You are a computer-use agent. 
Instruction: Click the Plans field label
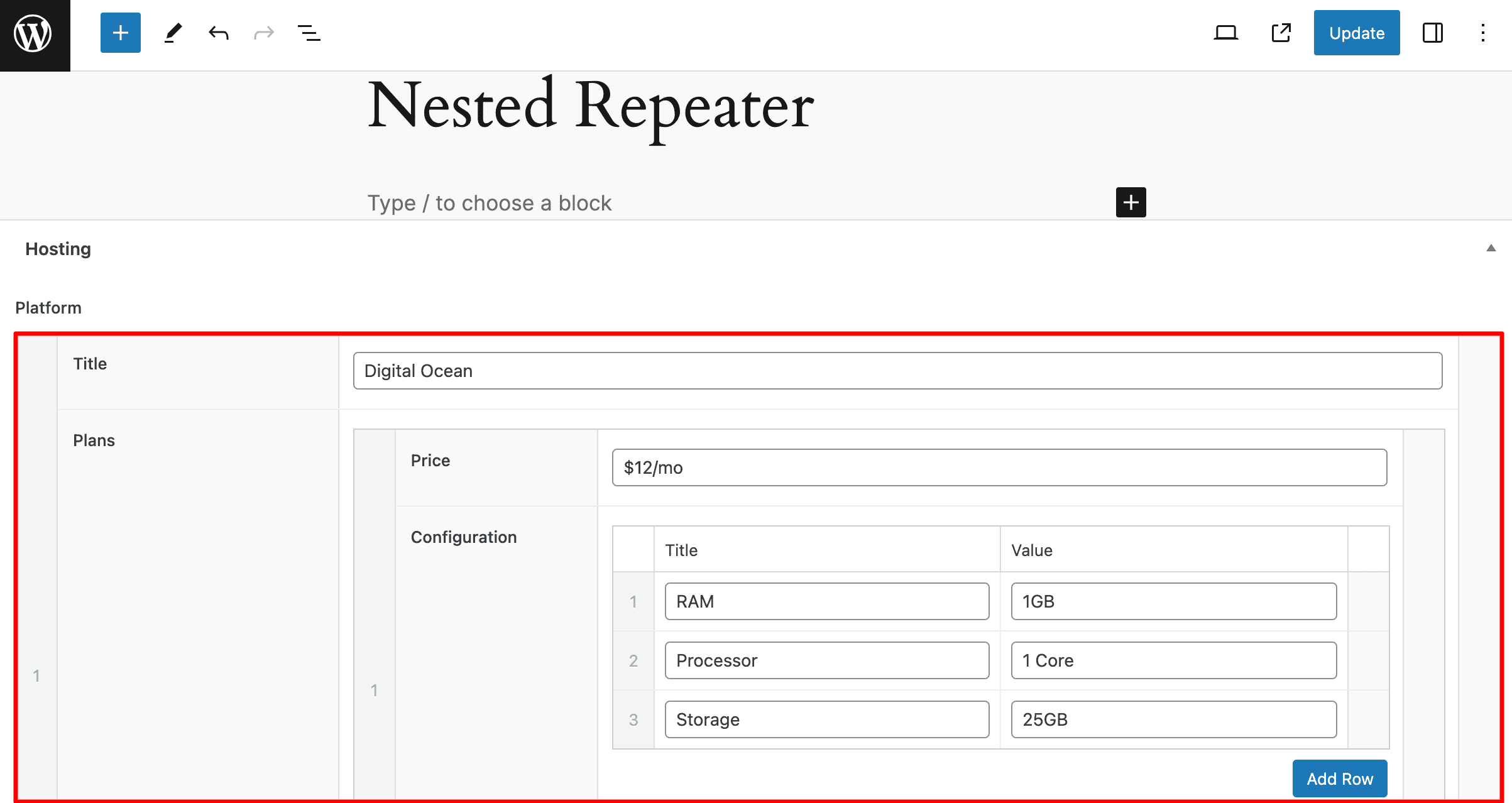(x=94, y=440)
